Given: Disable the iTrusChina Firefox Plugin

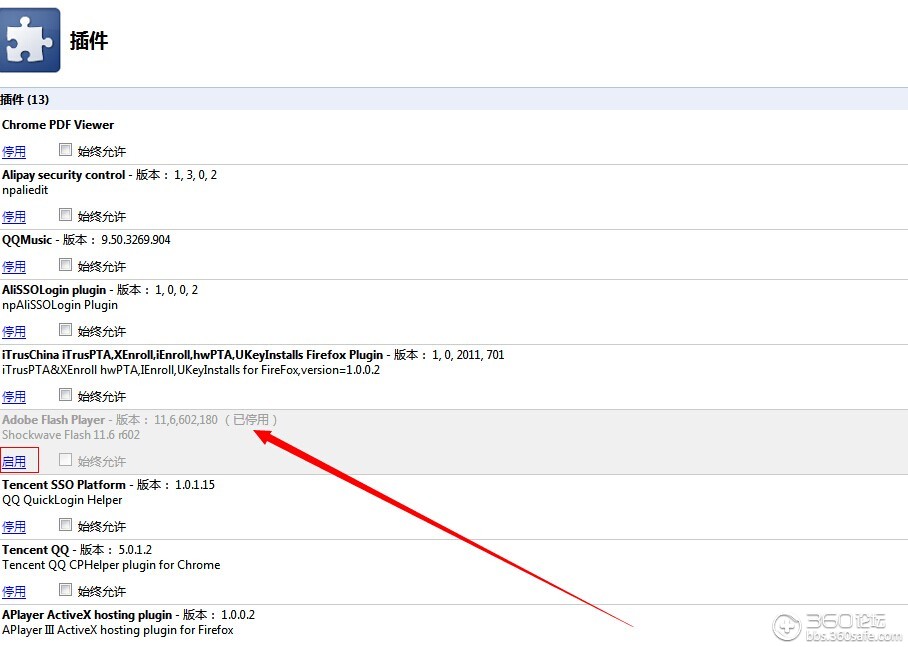Looking at the screenshot, I should 14,396.
